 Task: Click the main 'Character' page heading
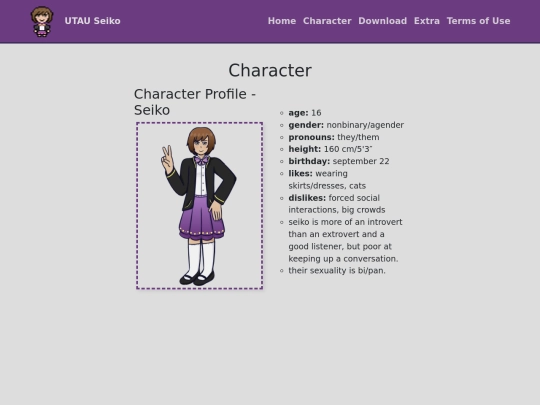(270, 70)
